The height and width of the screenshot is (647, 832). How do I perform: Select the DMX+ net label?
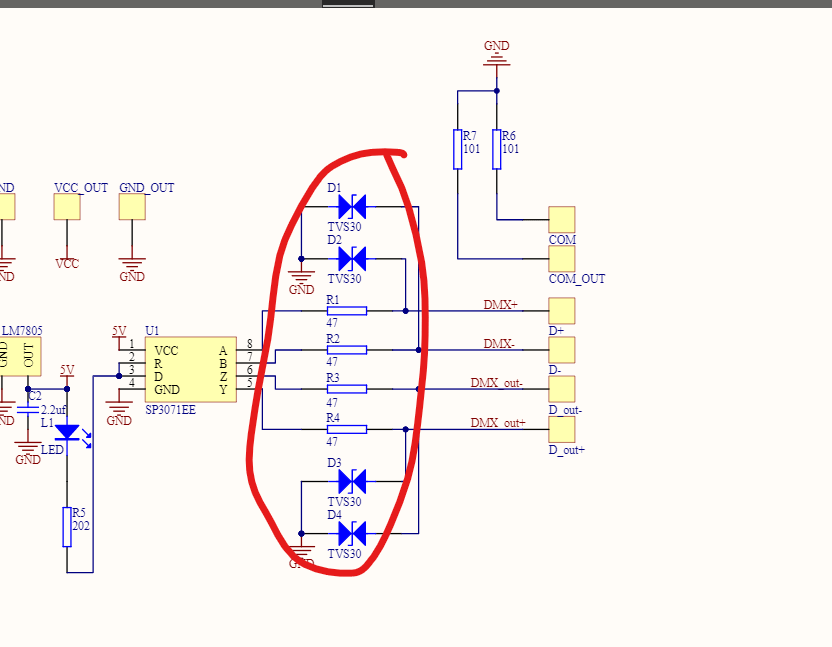click(499, 305)
